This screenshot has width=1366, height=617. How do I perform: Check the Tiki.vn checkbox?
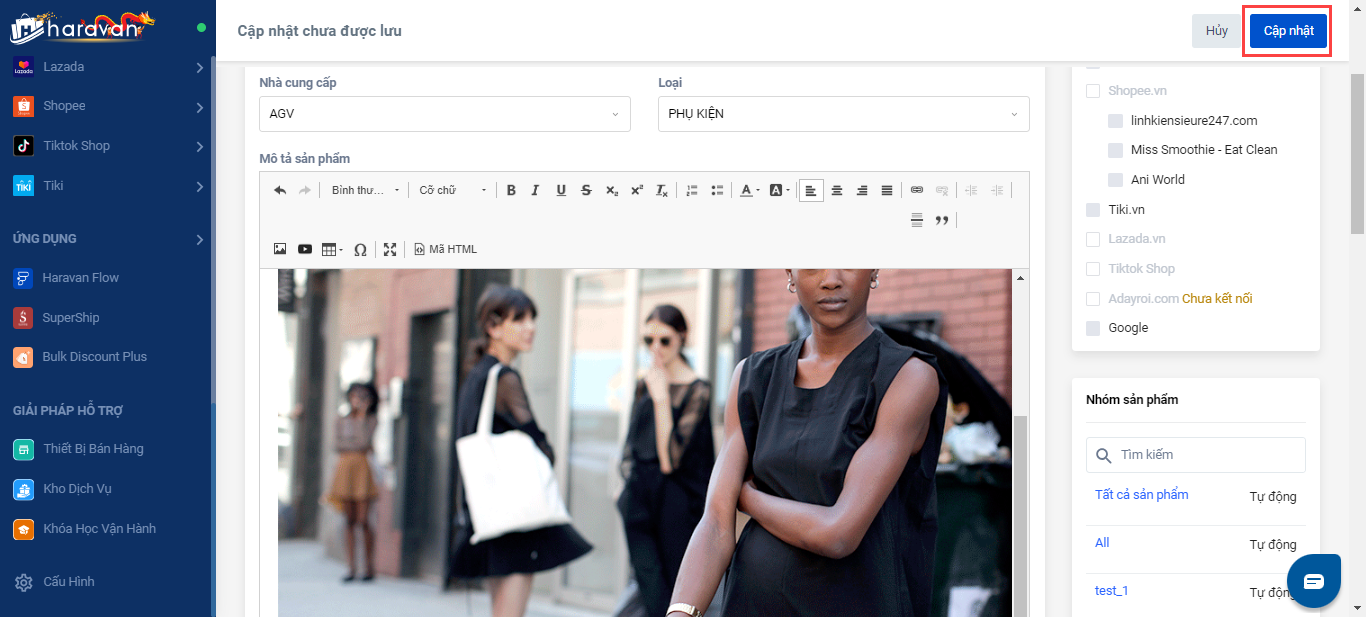(1093, 210)
